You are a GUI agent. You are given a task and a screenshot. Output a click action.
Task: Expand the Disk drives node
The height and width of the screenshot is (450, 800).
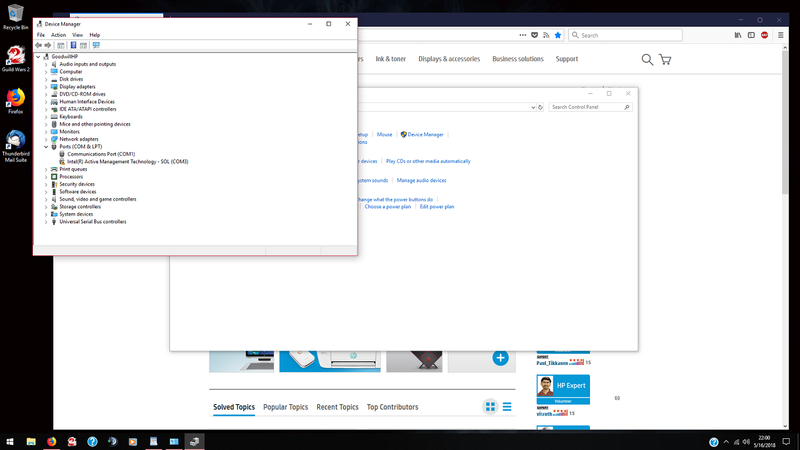tap(46, 79)
